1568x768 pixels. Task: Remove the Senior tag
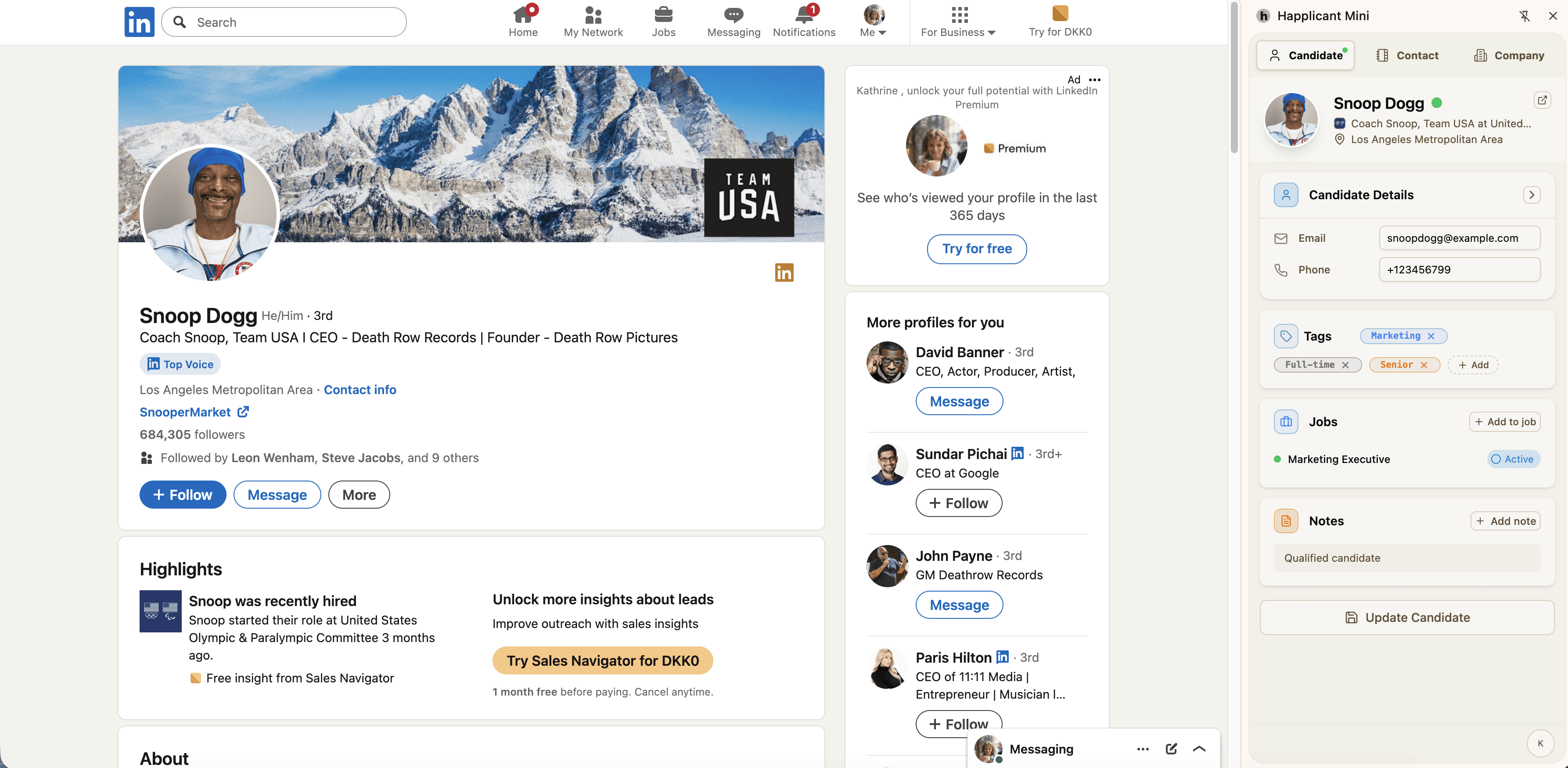(1424, 365)
